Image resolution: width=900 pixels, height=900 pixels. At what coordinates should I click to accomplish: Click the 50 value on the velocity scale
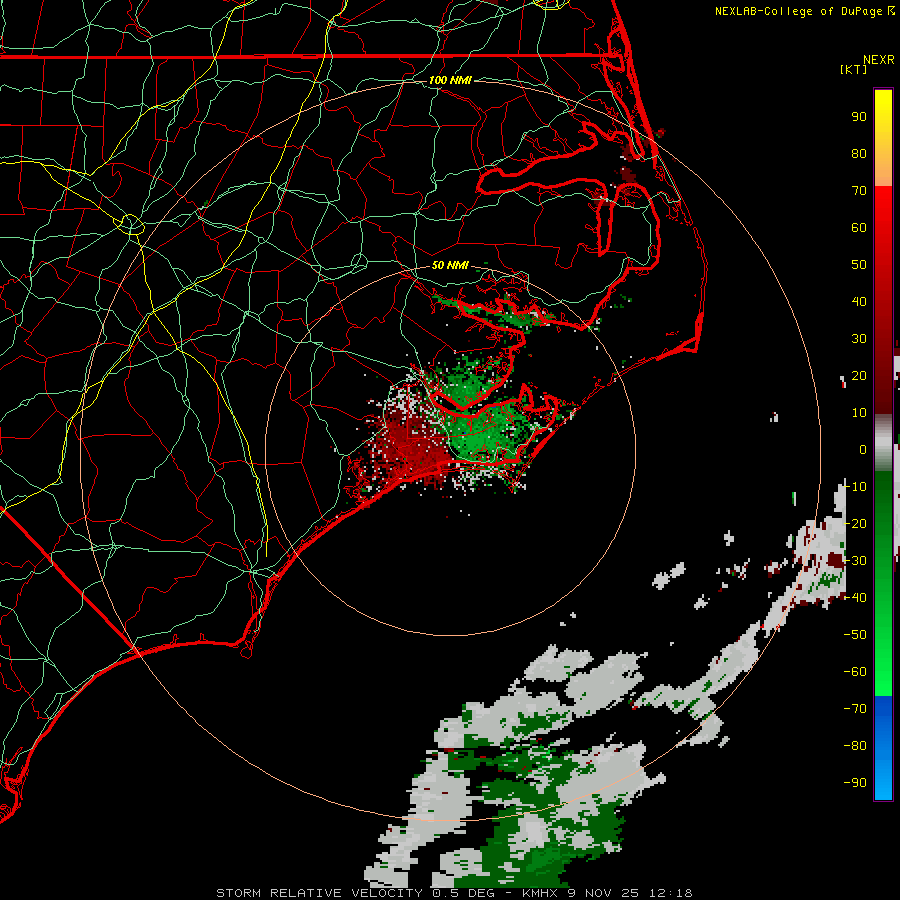(x=859, y=265)
